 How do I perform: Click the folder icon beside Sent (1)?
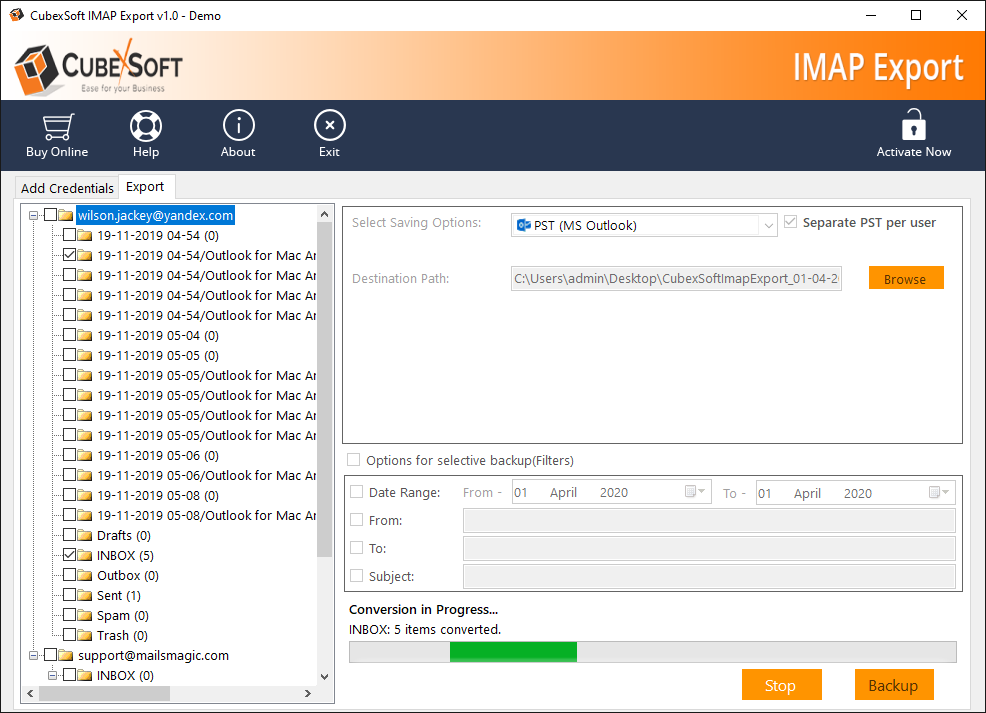coord(85,595)
